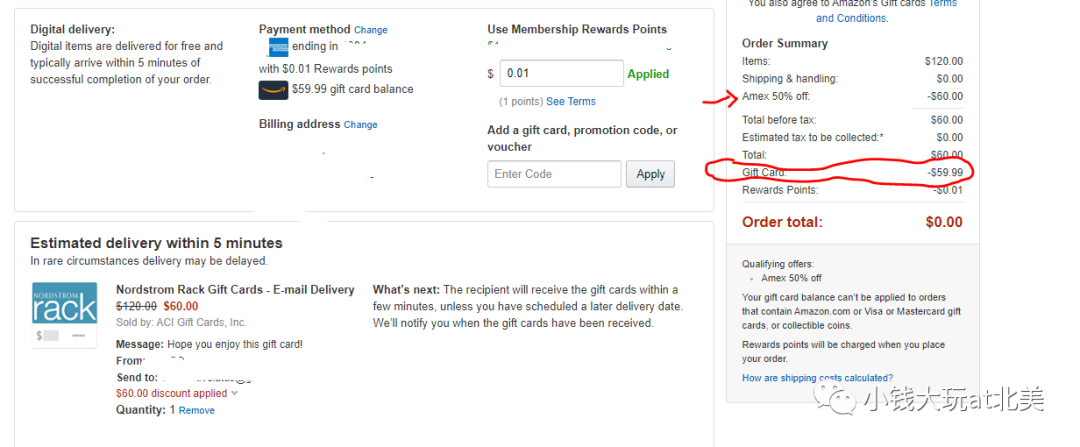1080x447 pixels.
Task: Click the green Applied status text
Action: (648, 74)
